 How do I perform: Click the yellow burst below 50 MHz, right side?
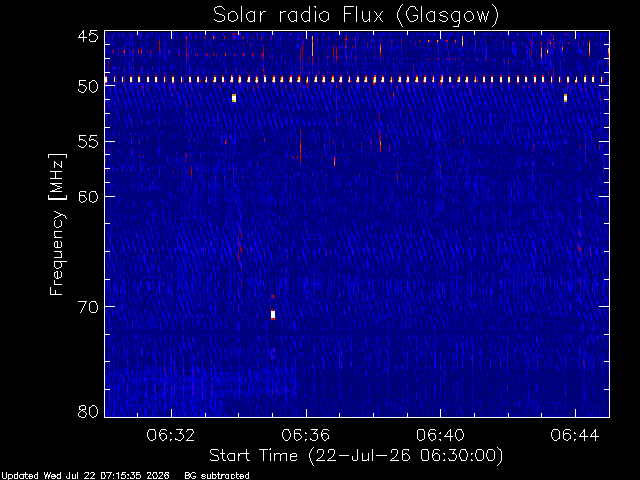click(565, 98)
